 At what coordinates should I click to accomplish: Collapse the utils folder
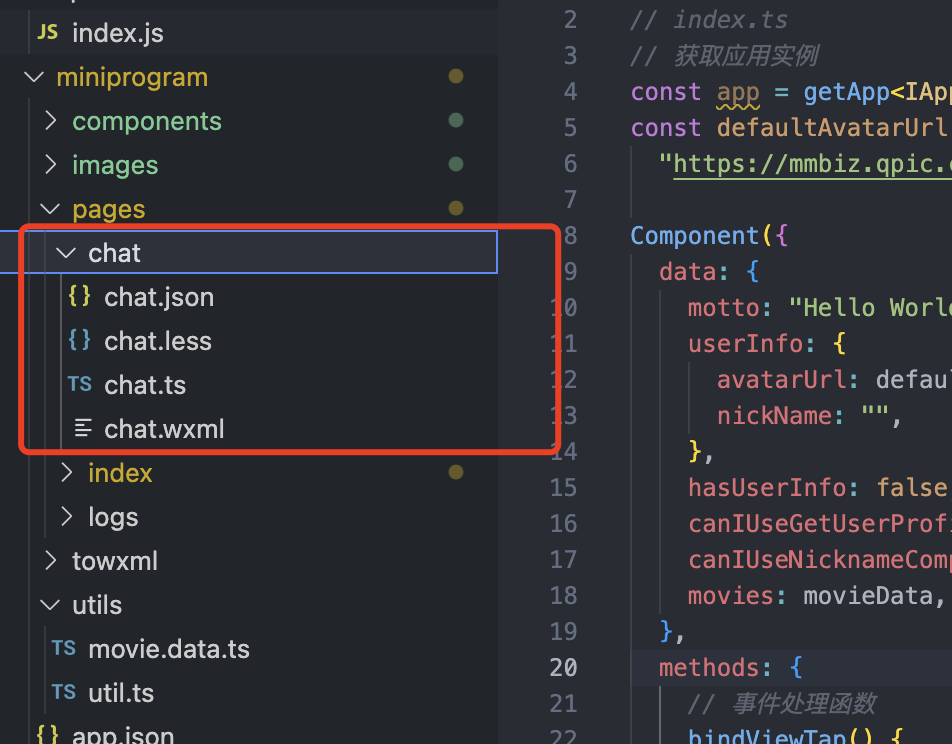[51, 605]
